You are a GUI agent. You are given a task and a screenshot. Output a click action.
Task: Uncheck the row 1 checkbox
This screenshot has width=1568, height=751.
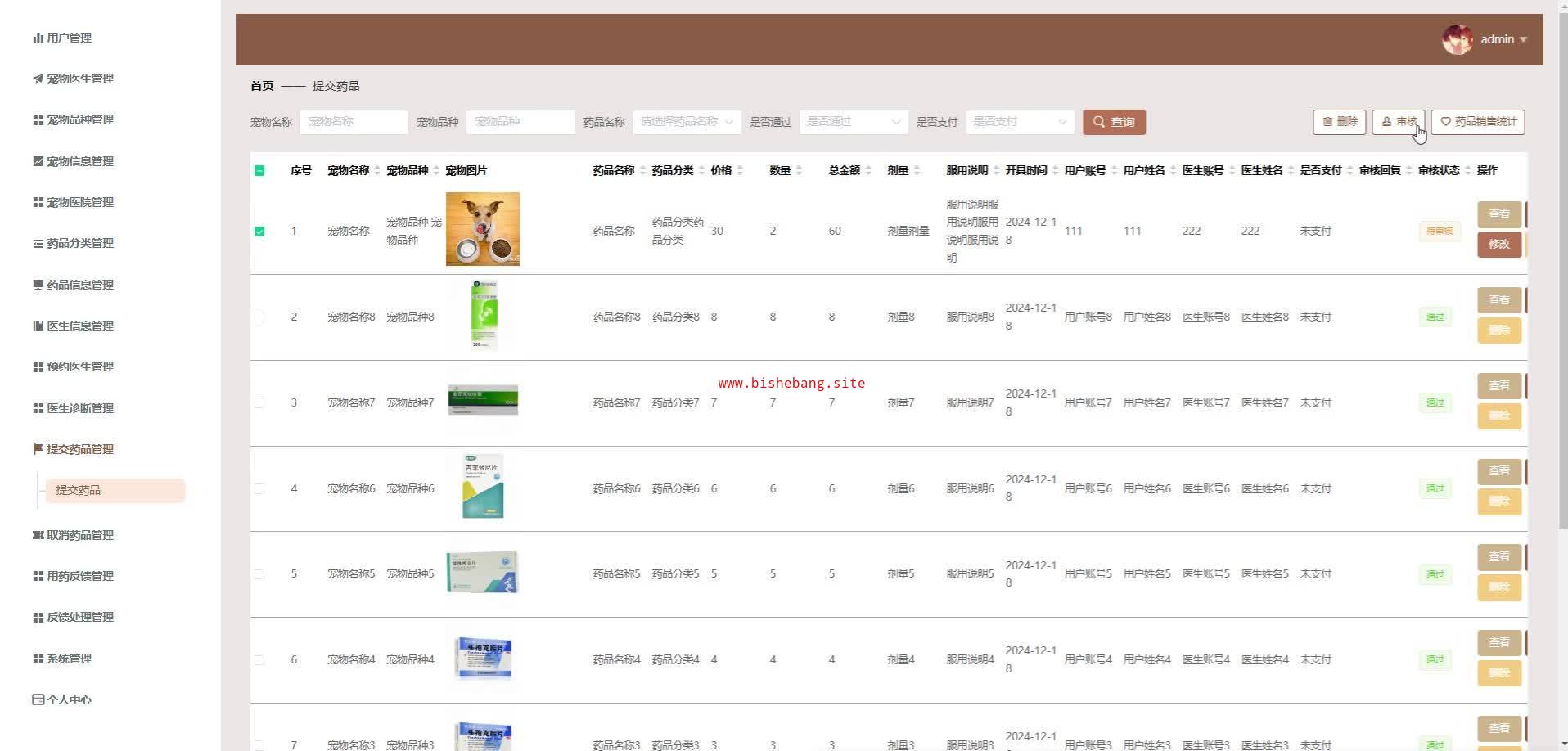tap(259, 232)
